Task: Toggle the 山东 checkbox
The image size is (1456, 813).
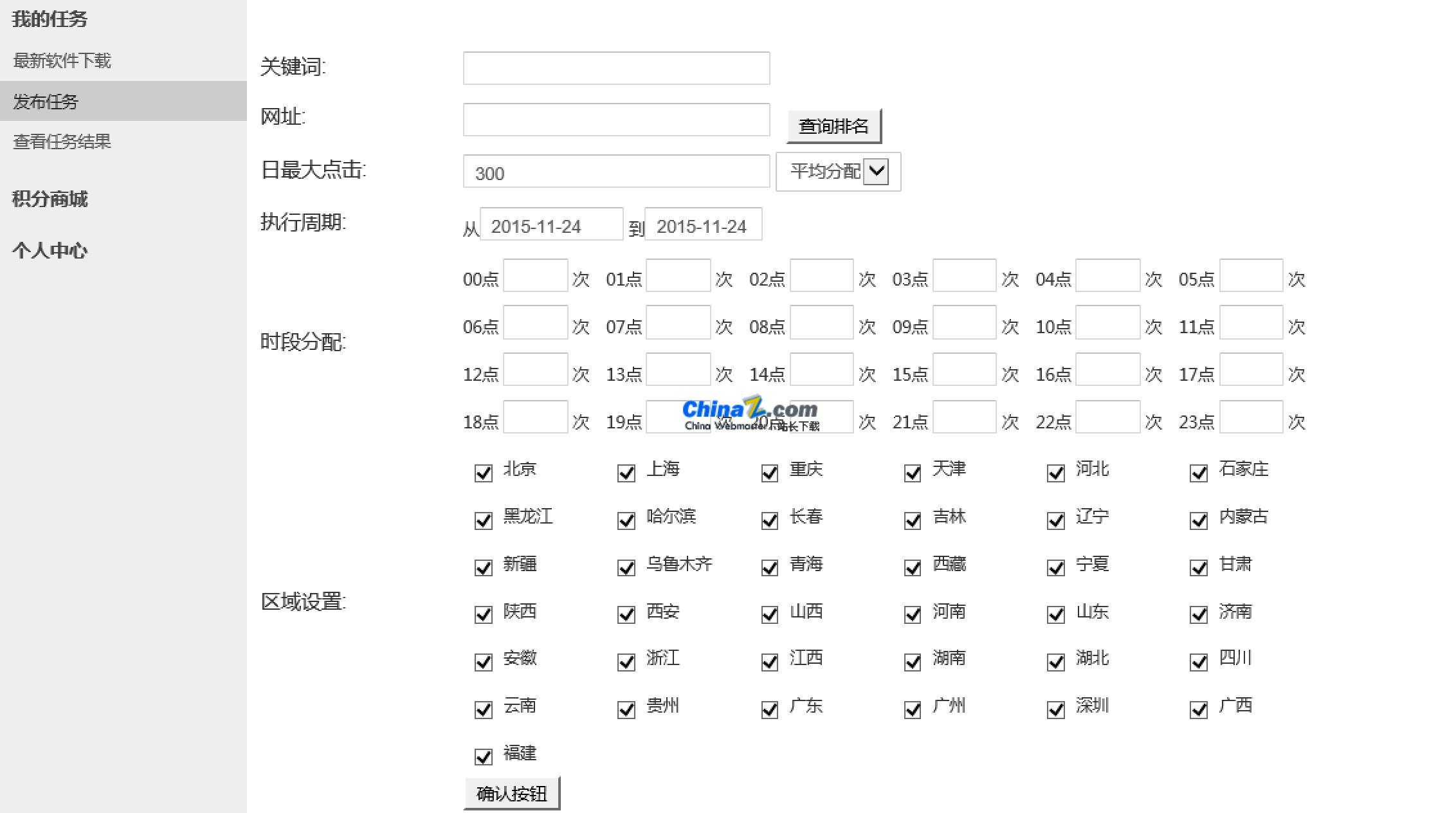Action: coord(1056,615)
